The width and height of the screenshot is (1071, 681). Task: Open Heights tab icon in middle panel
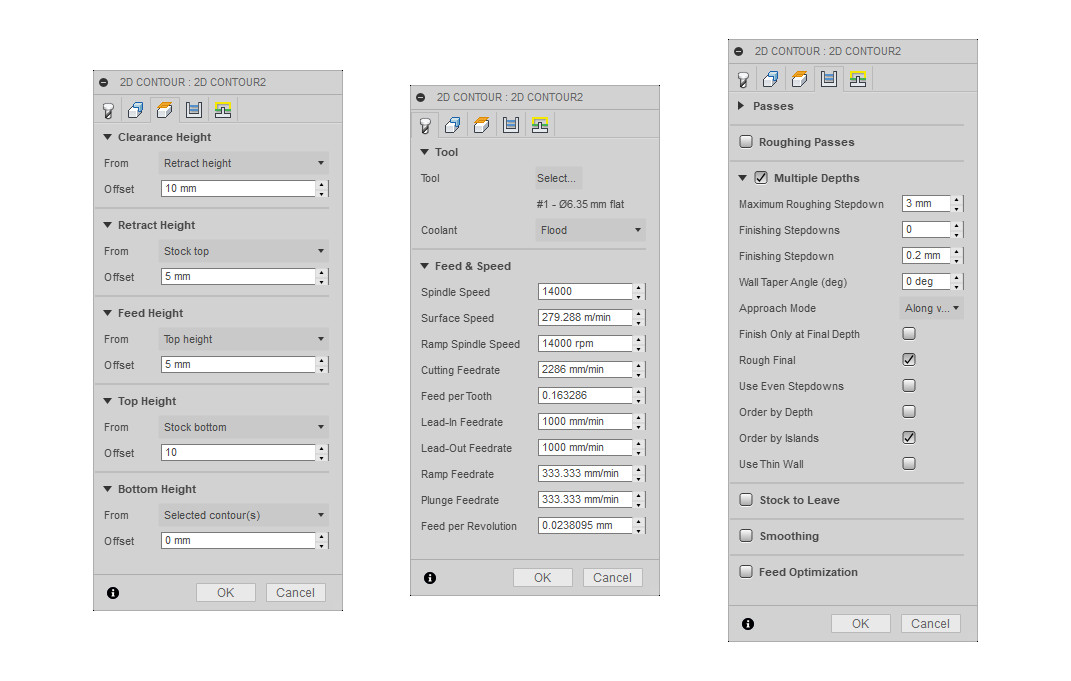click(482, 125)
